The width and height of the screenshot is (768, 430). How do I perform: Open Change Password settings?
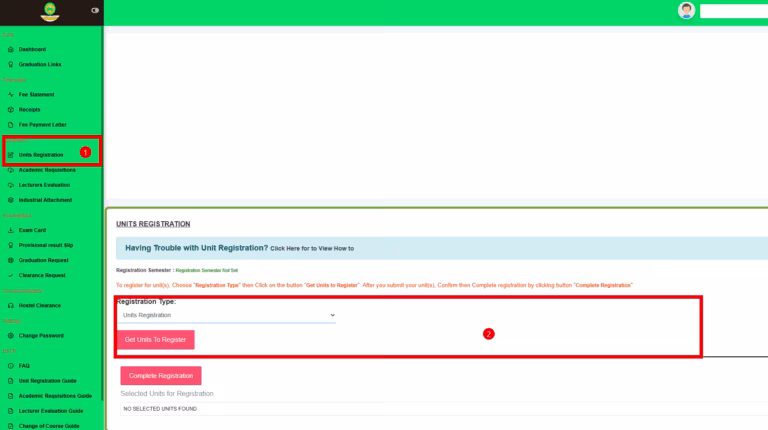[x=41, y=336]
